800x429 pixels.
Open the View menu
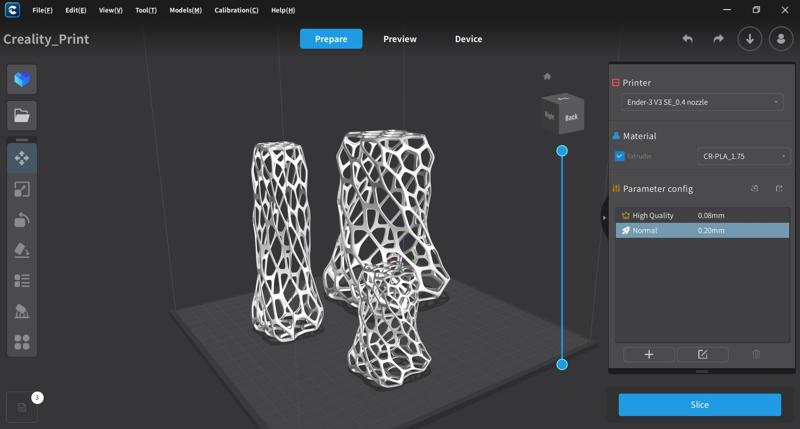pyautogui.click(x=111, y=10)
